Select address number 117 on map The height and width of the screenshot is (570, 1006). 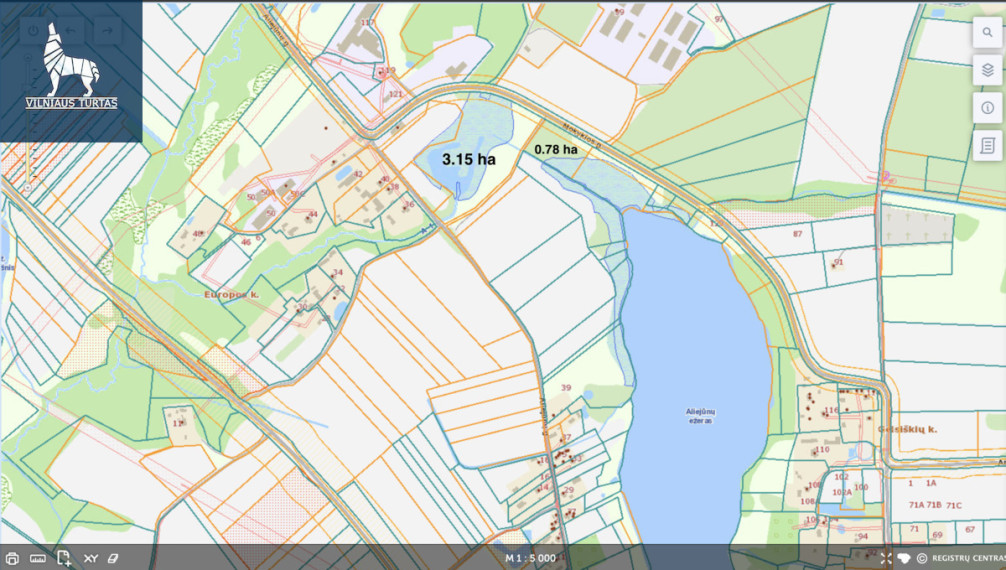[367, 22]
